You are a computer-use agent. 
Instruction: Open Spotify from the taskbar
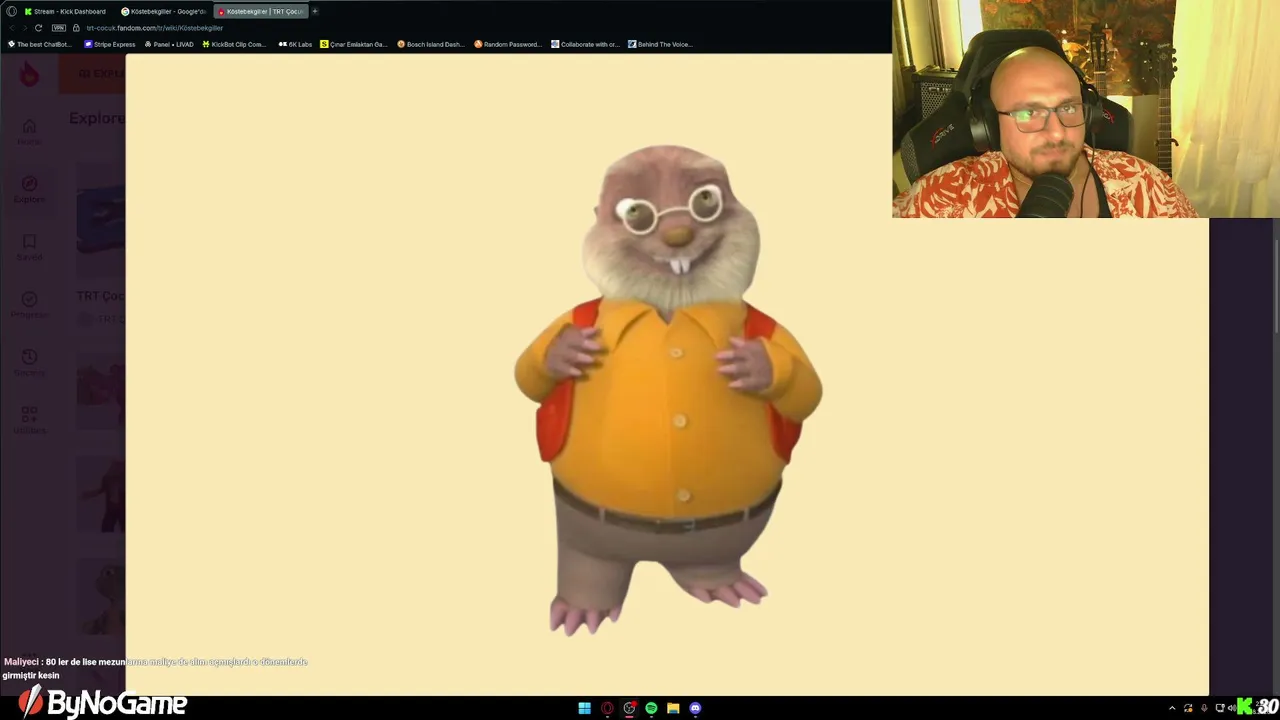651,708
